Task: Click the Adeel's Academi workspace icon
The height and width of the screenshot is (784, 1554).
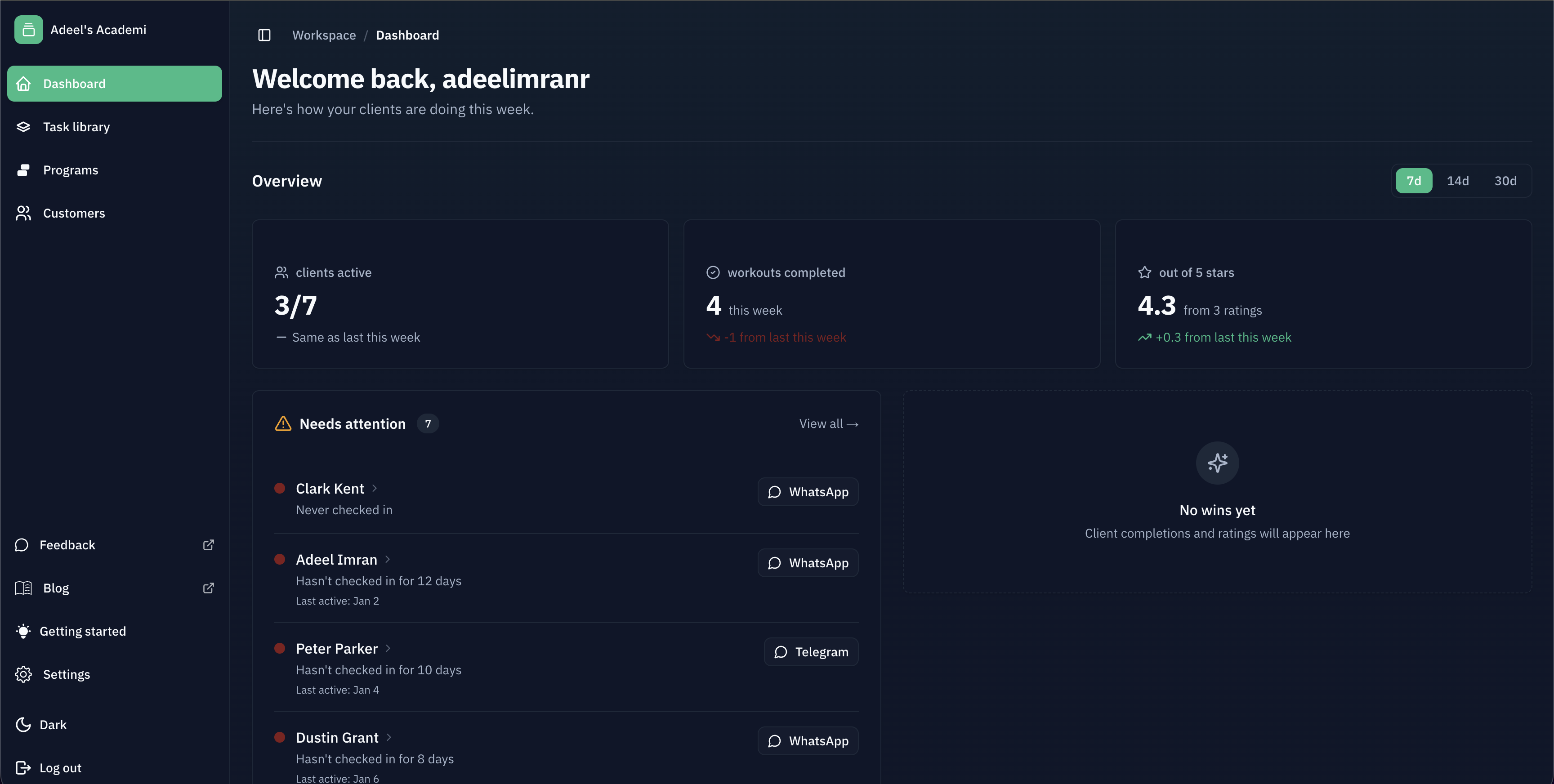Action: tap(28, 29)
